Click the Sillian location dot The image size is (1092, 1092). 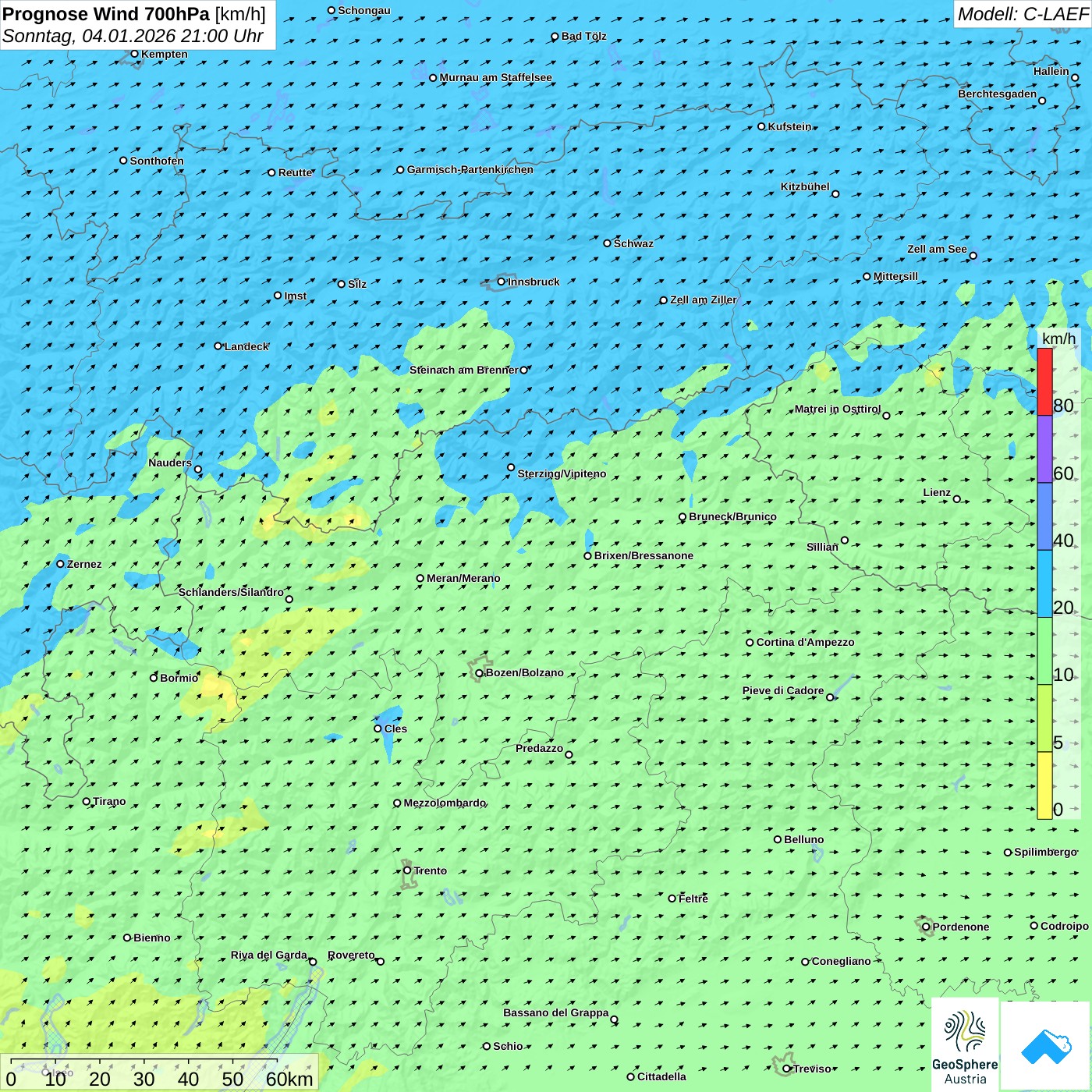click(x=845, y=540)
